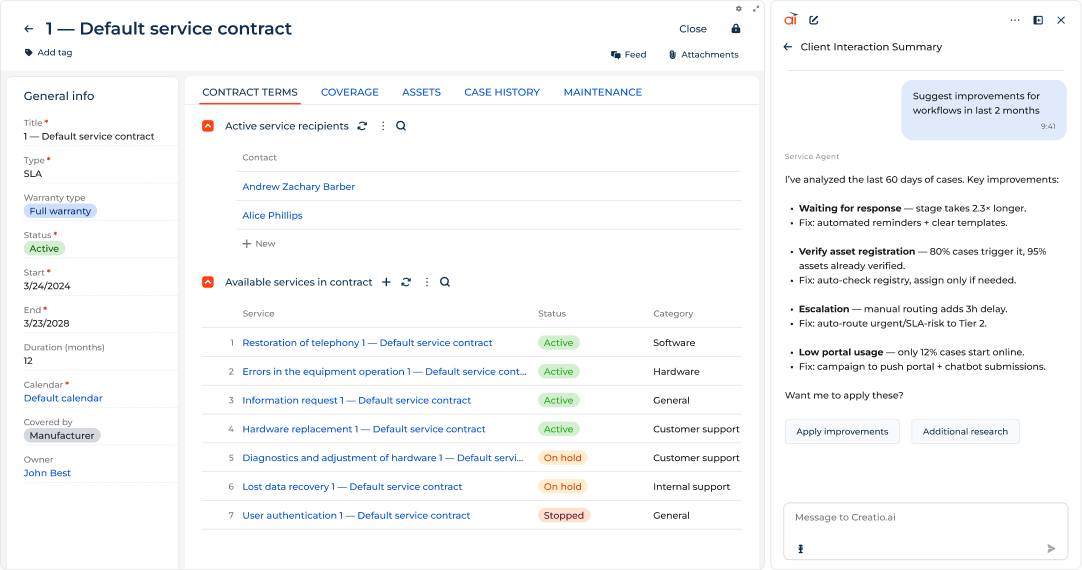Viewport: 1082px width, 570px height.
Task: Collapse the Active service recipients section
Action: [x=208, y=126]
